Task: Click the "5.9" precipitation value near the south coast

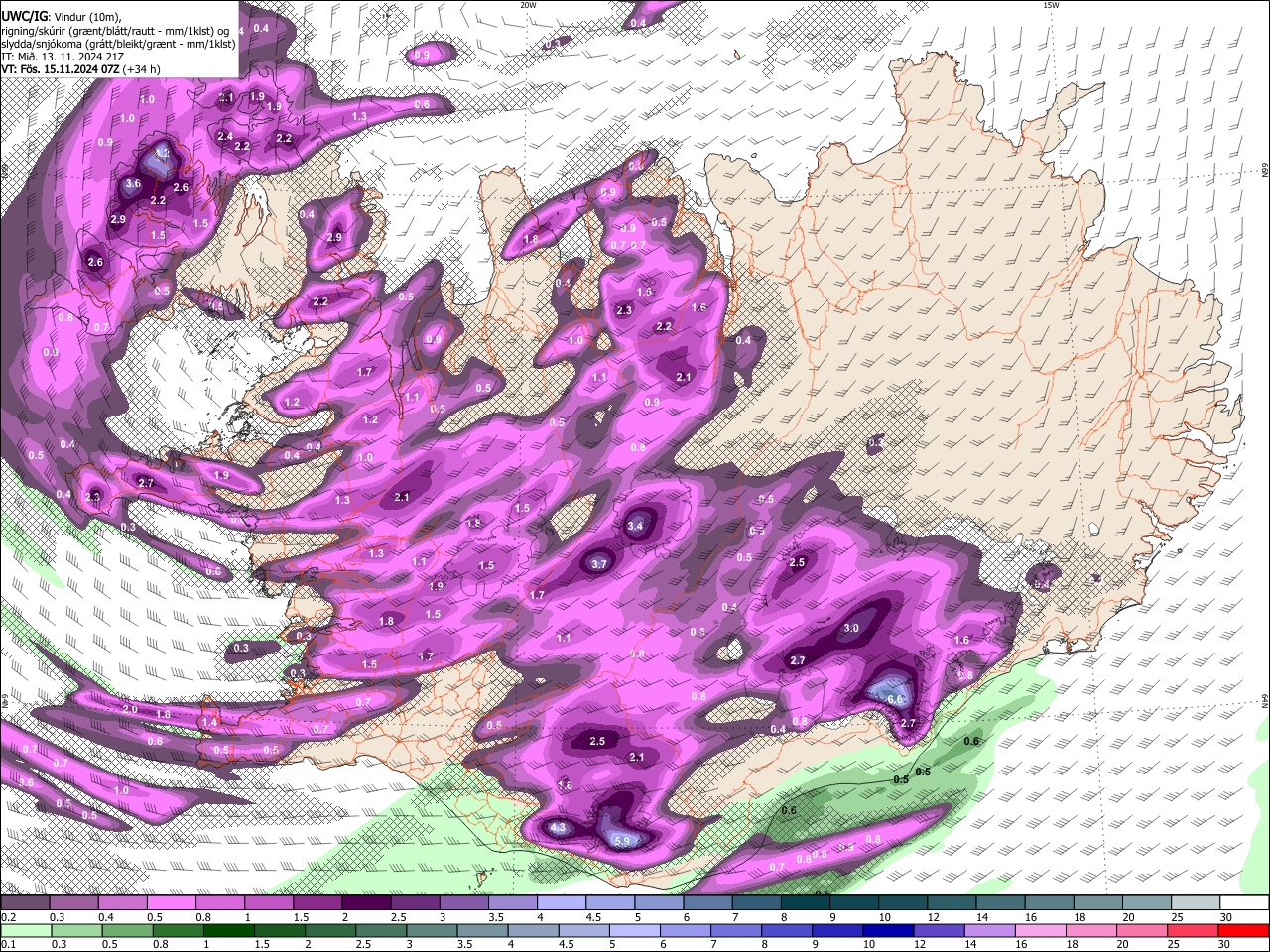Action: pyautogui.click(x=623, y=841)
